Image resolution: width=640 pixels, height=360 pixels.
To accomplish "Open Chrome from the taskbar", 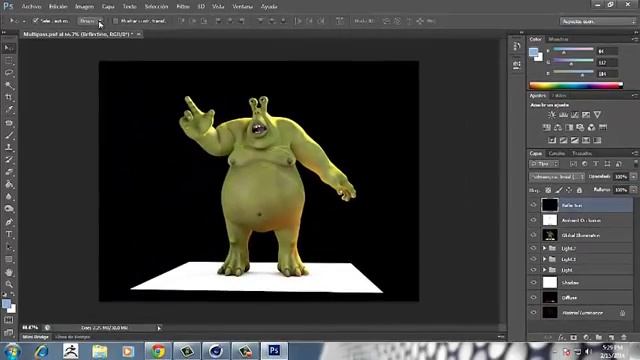I will 158,351.
